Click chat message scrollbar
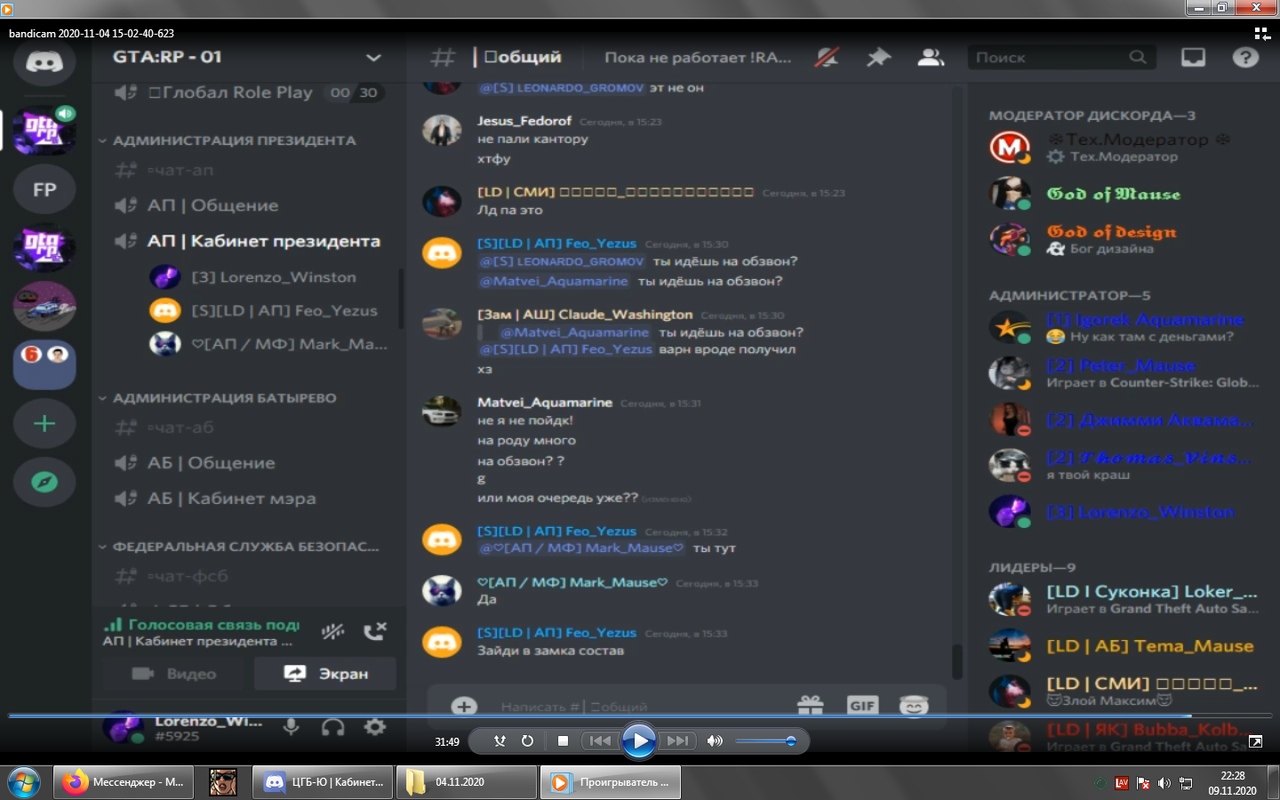 tap(957, 662)
